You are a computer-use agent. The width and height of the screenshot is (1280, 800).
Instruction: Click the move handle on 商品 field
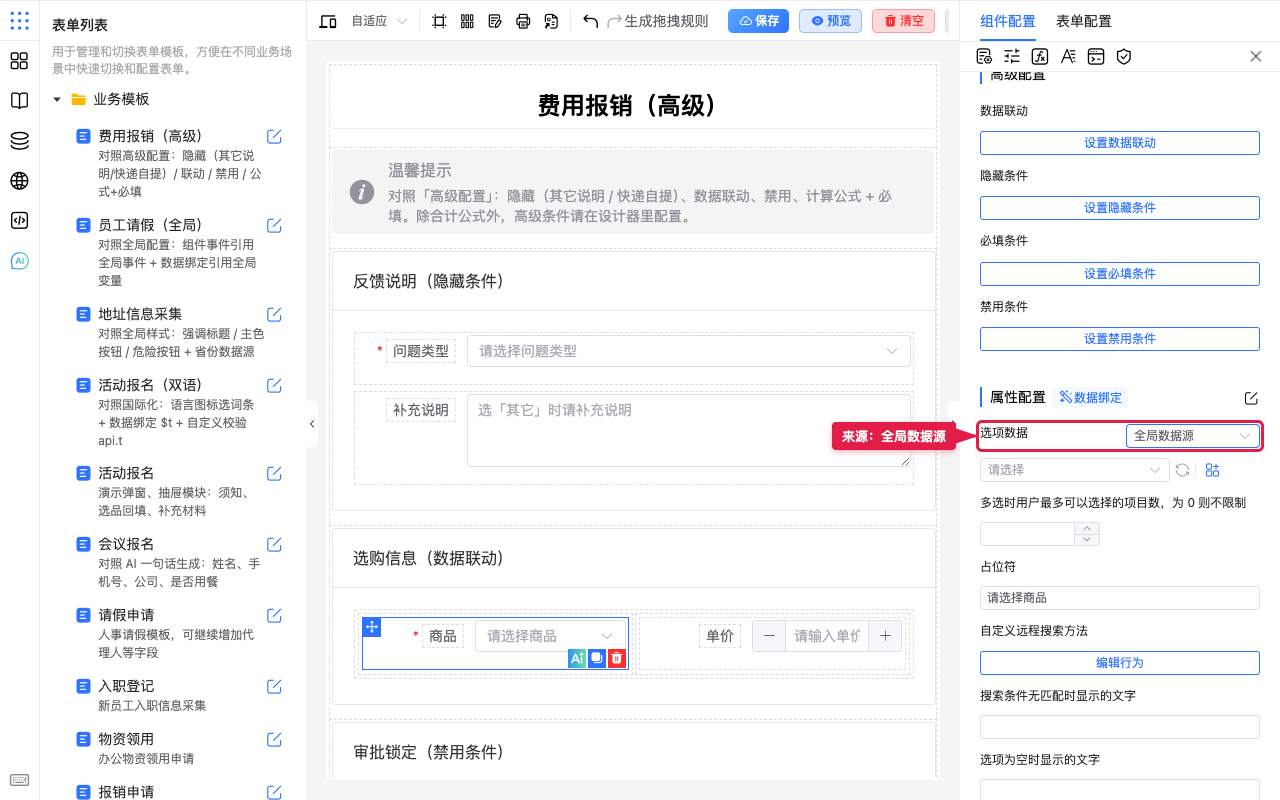pyautogui.click(x=371, y=627)
